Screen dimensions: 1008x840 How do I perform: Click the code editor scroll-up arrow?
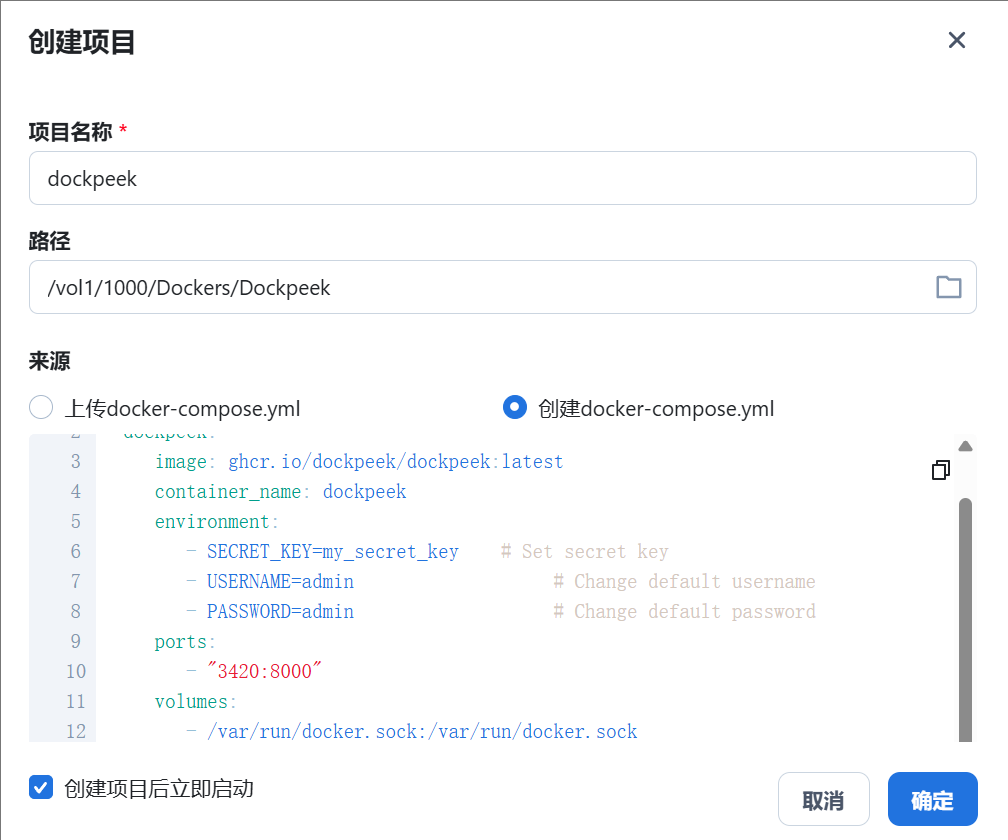965,446
